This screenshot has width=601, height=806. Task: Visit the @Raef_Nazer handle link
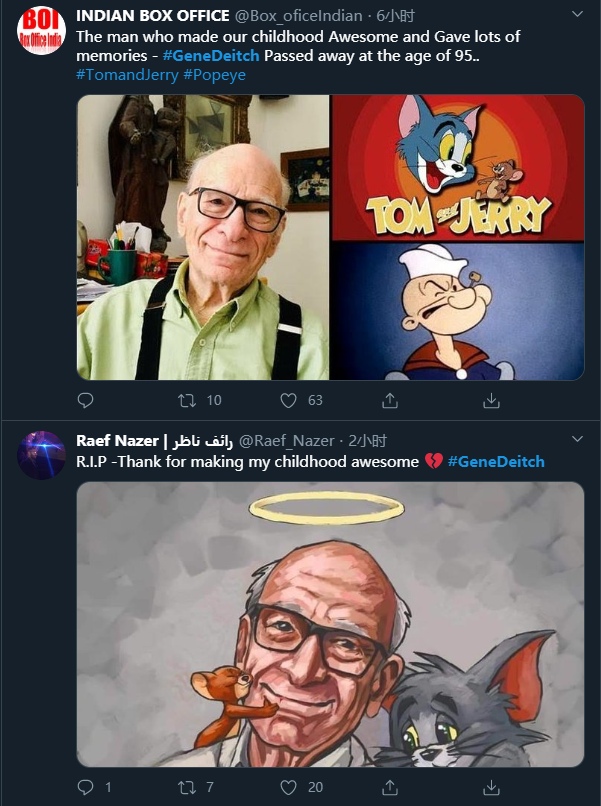[x=291, y=441]
